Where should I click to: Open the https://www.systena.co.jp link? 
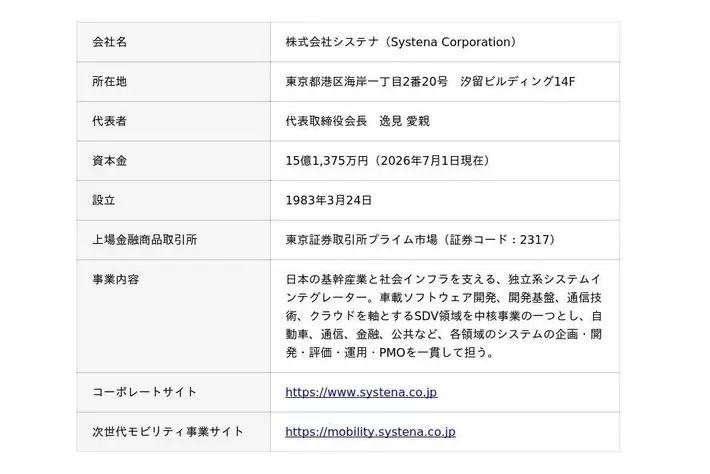(361, 392)
